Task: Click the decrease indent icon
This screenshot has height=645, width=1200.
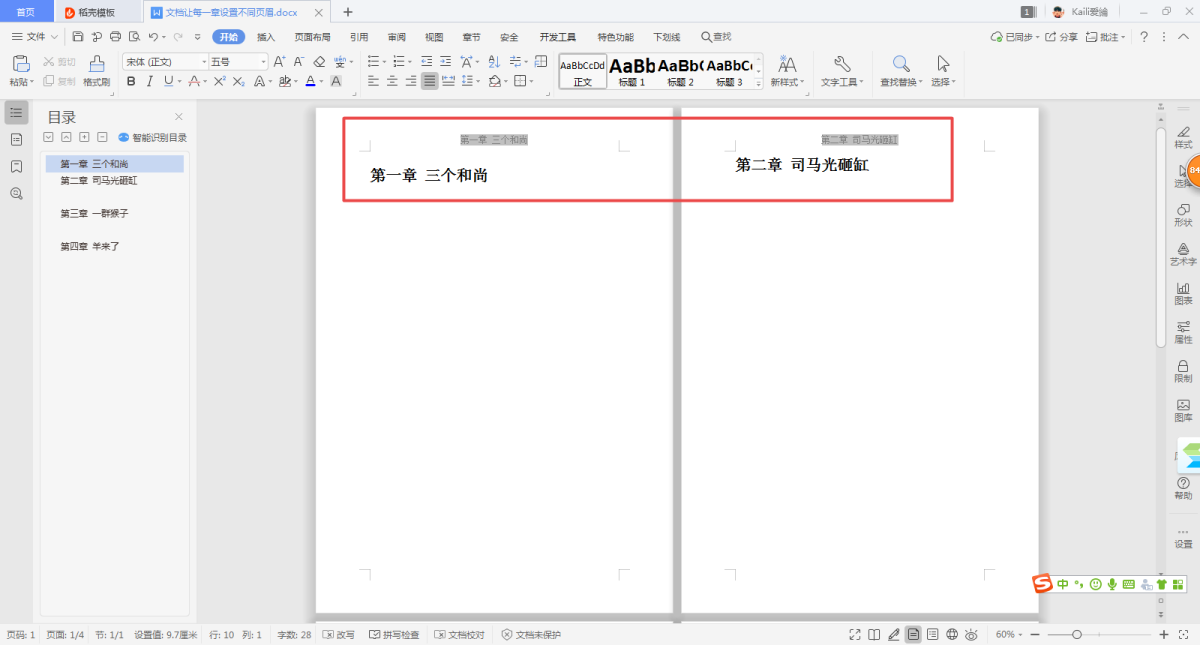Action: point(427,62)
